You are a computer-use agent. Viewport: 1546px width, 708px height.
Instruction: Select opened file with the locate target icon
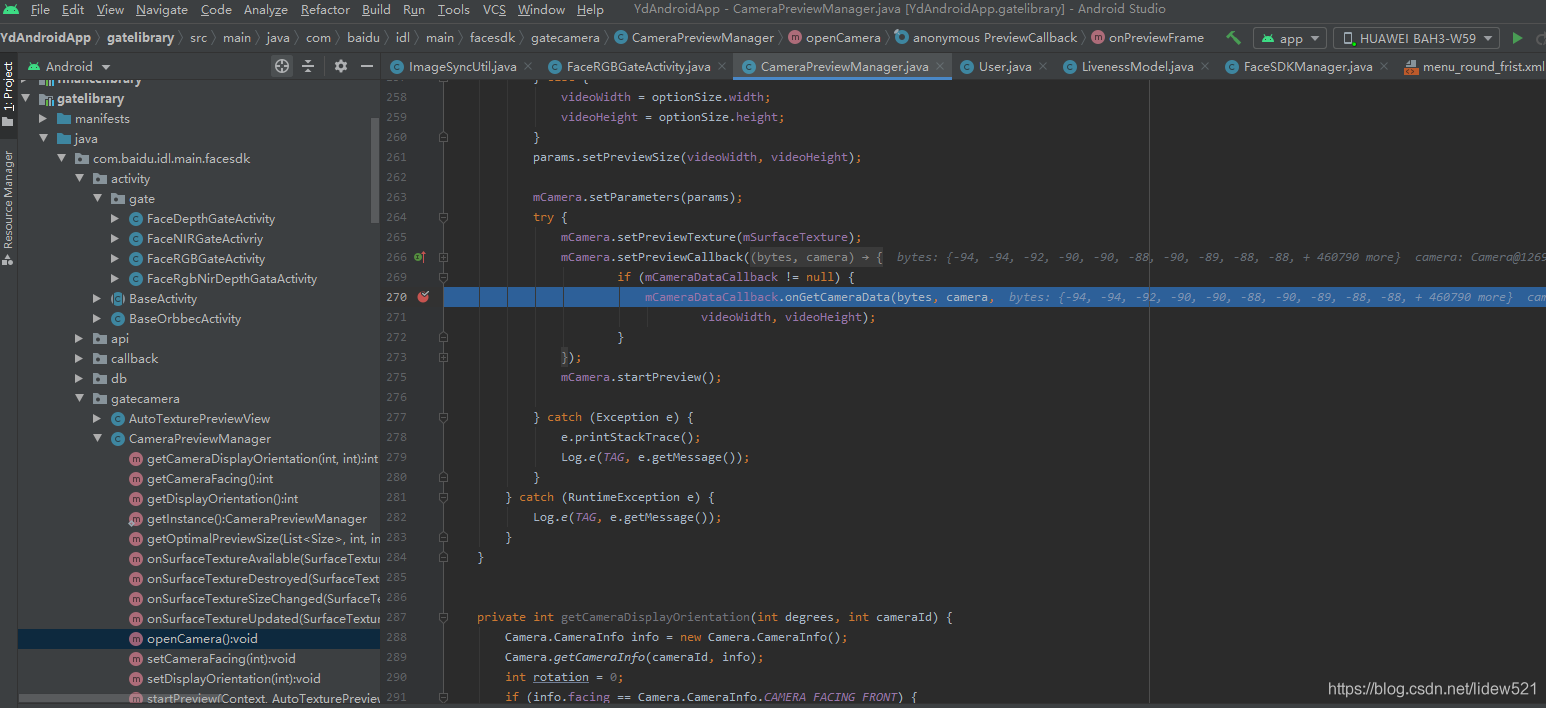coord(282,66)
